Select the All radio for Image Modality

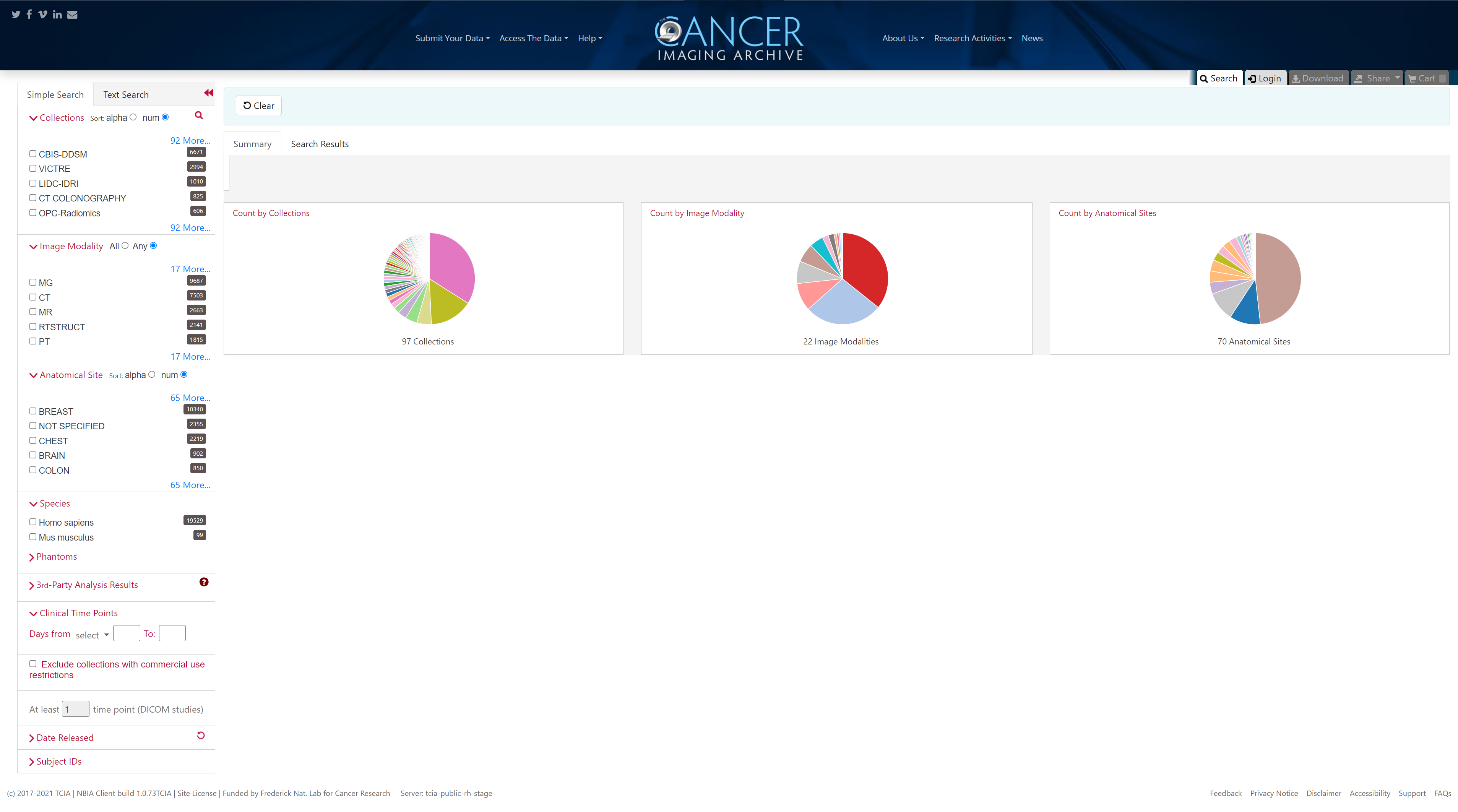coord(125,245)
